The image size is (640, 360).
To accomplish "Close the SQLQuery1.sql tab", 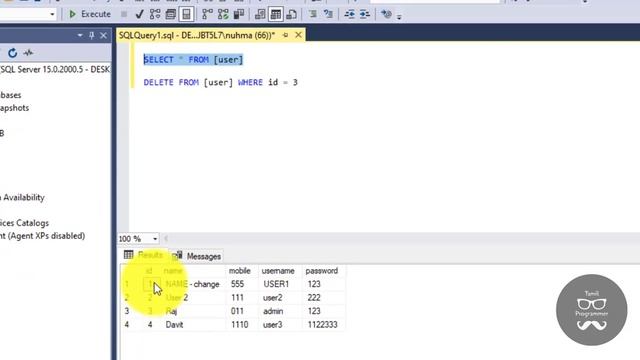I will (x=298, y=35).
